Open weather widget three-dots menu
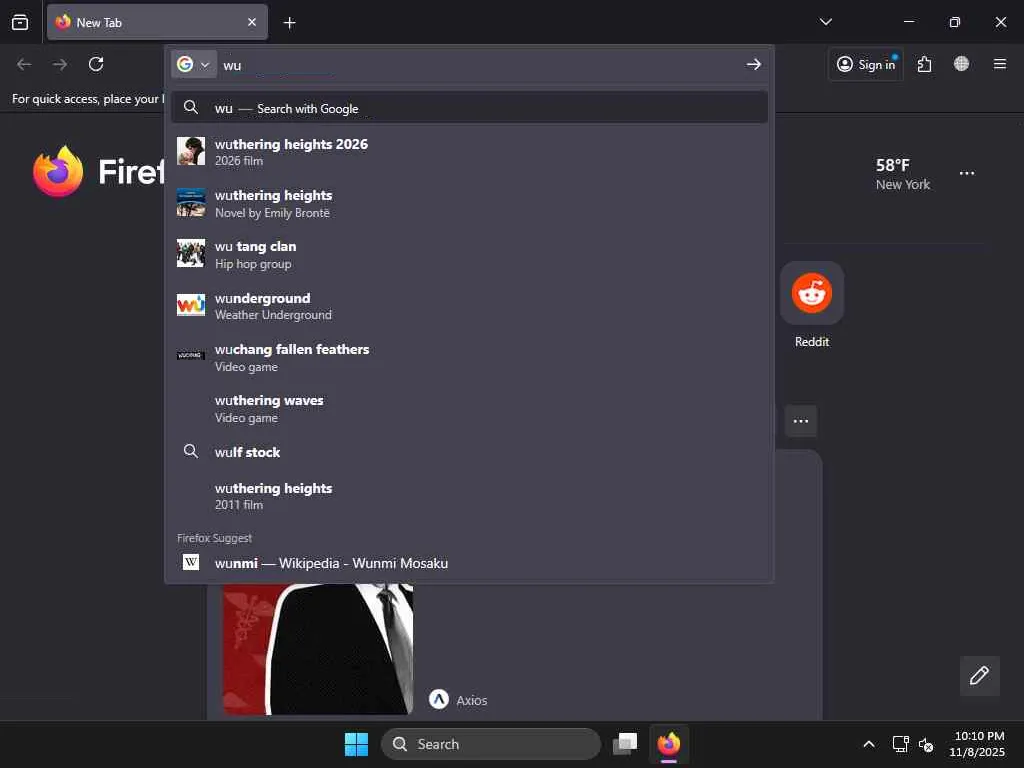This screenshot has height=768, width=1024. tap(967, 174)
